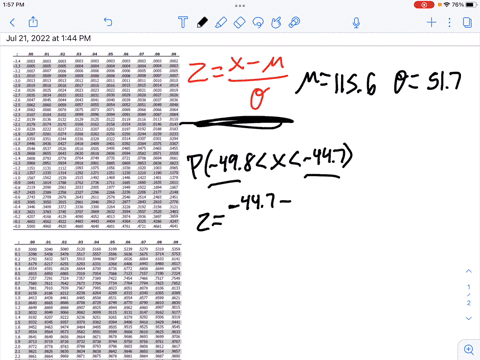Open the three-dot more options menu
The image size is (480, 360).
coord(449,22)
